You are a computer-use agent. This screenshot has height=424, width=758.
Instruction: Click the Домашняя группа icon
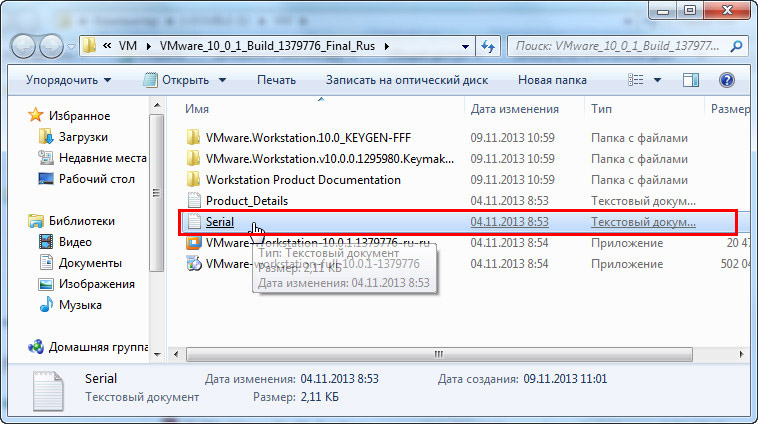(x=35, y=347)
